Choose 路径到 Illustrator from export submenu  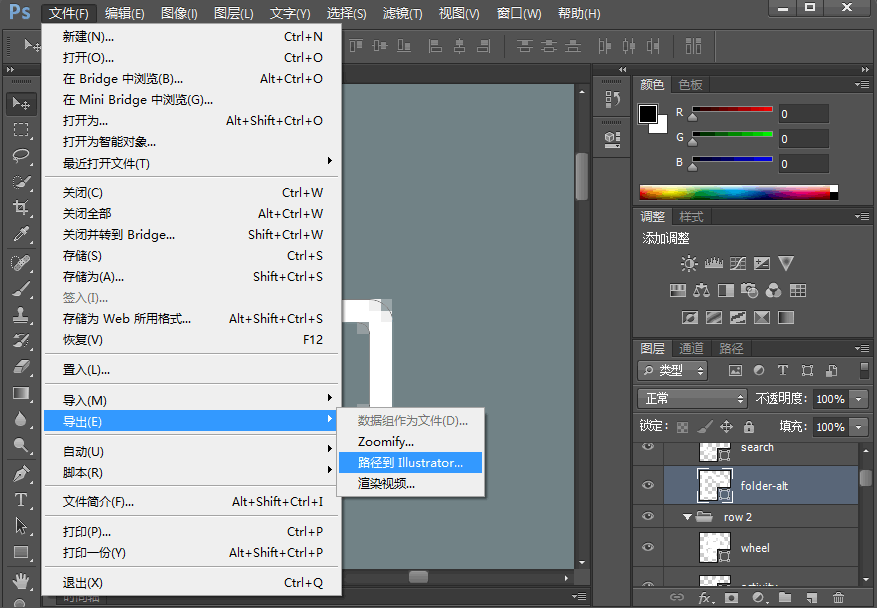(x=410, y=462)
